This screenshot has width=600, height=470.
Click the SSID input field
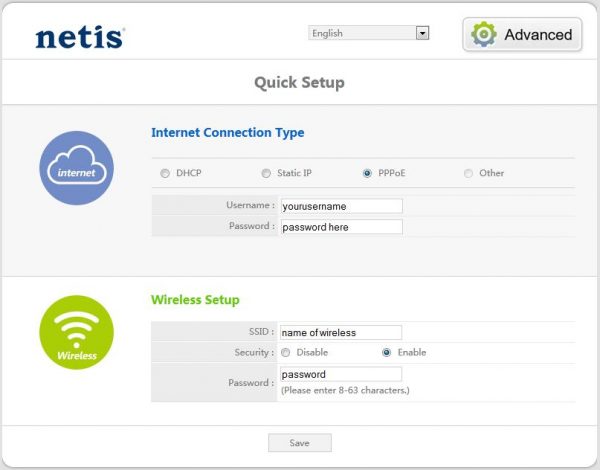coord(340,332)
